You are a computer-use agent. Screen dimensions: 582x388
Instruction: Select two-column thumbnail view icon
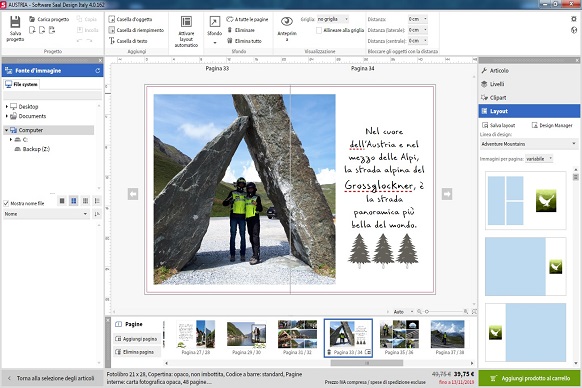[74, 201]
